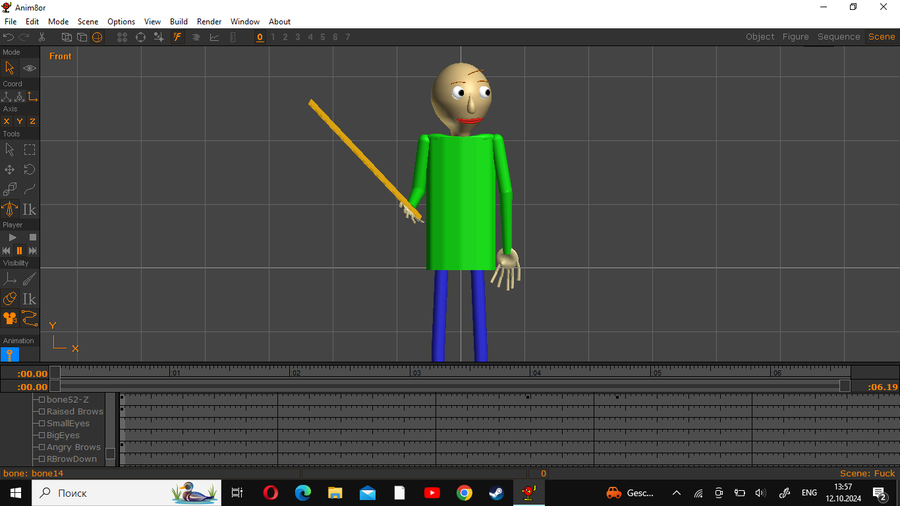This screenshot has width=900, height=506.
Task: Pause the animation player
Action: (x=20, y=251)
